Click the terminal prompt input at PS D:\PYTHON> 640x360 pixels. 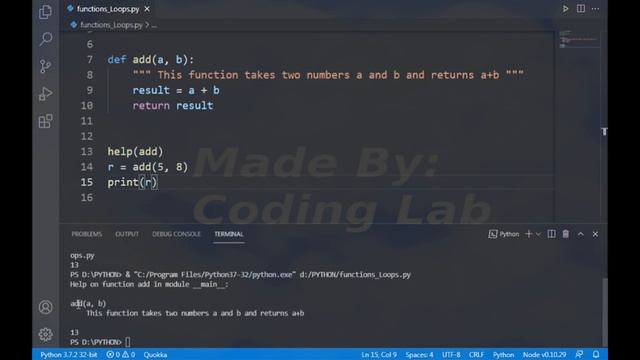tap(128, 342)
